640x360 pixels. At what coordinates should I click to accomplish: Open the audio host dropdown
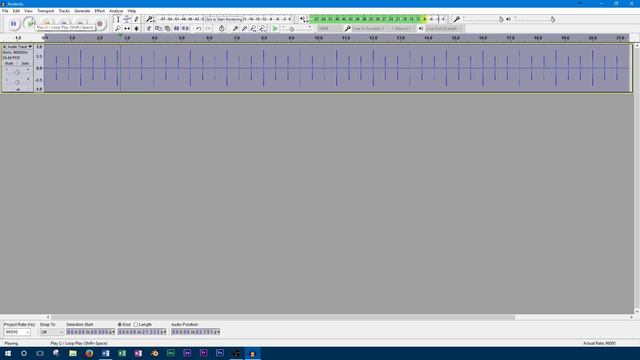pyautogui.click(x=330, y=29)
